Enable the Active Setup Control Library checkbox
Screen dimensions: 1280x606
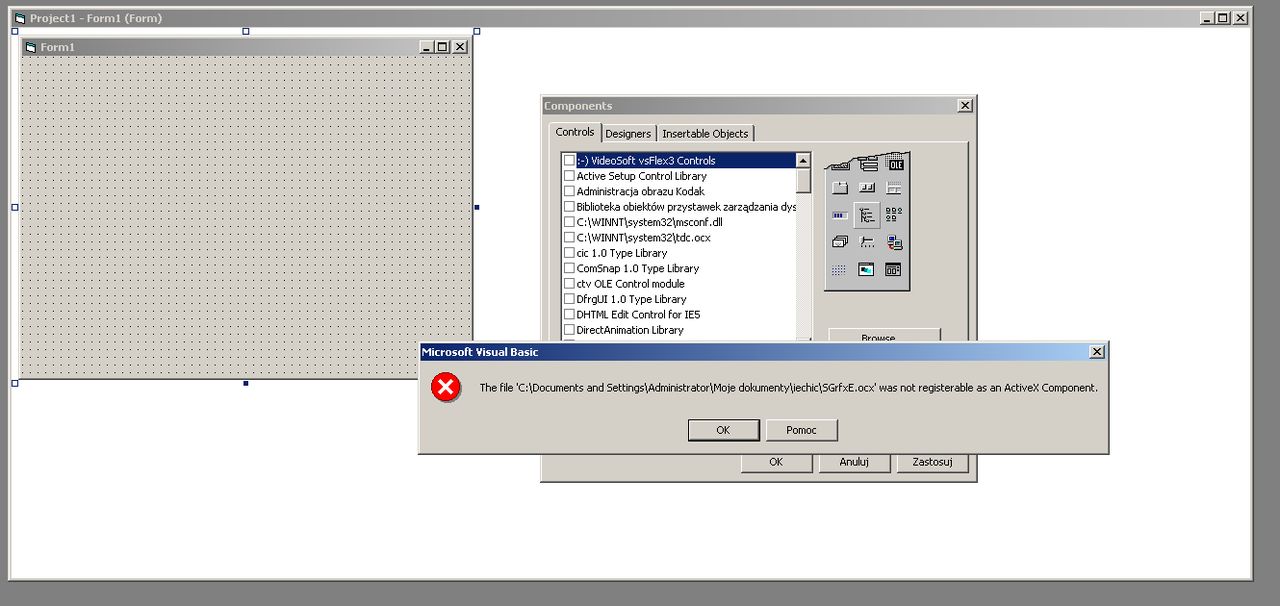[569, 176]
